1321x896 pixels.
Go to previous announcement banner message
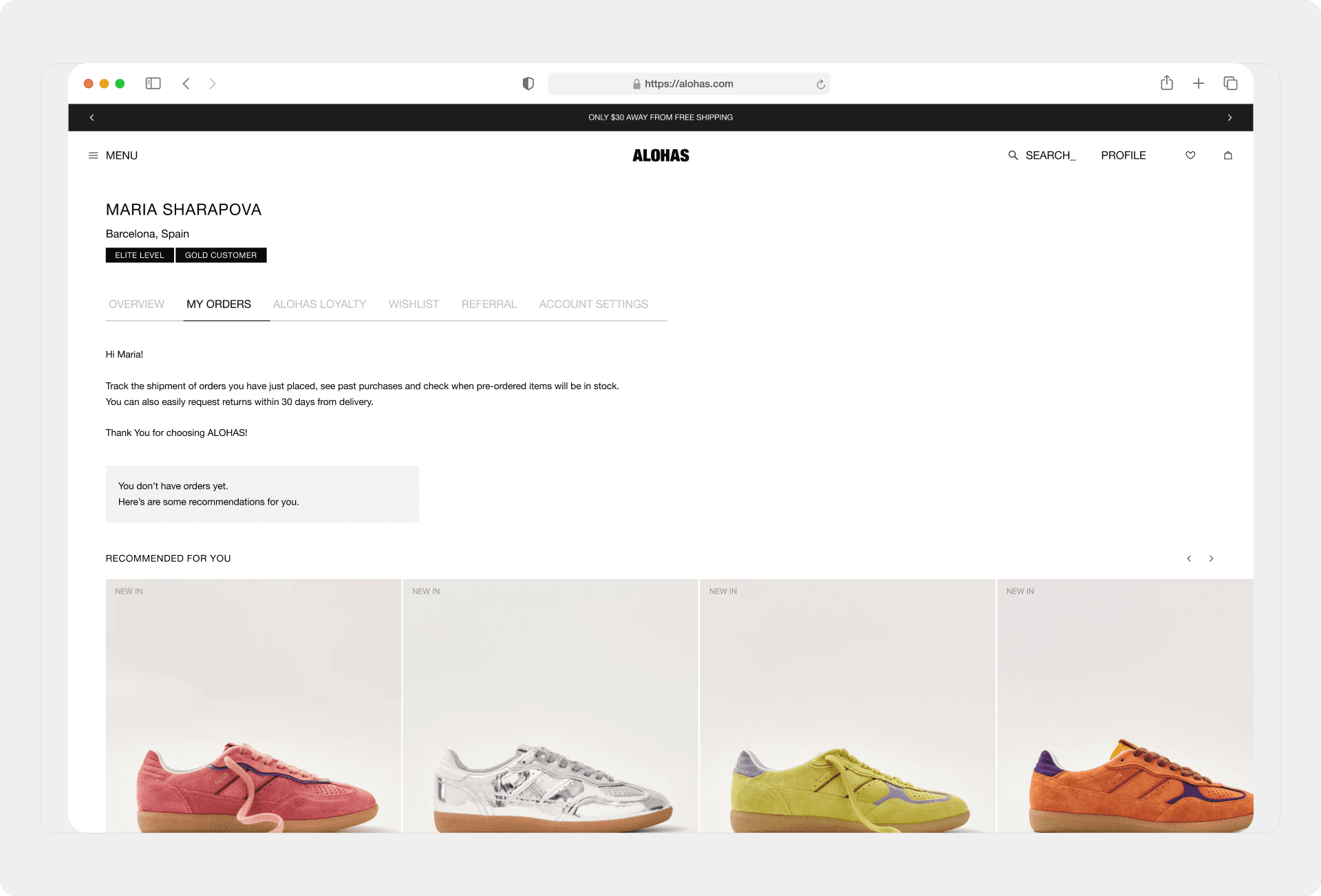point(92,118)
